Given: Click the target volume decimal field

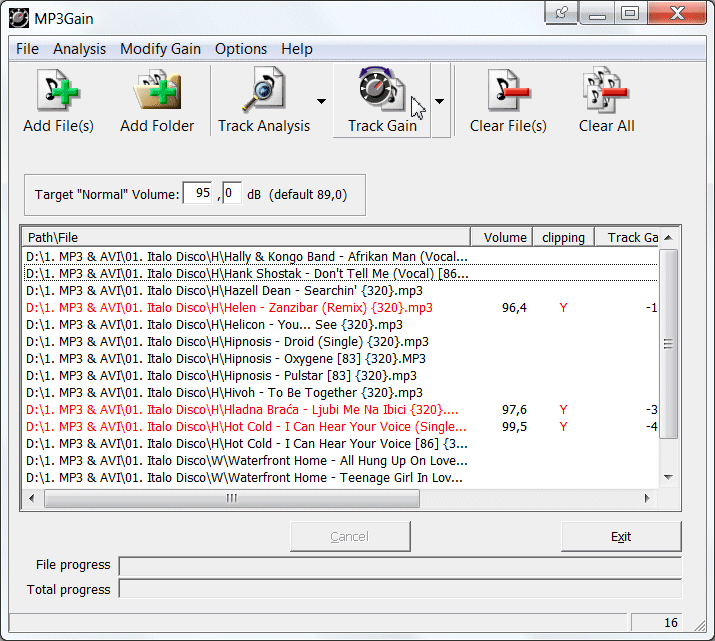Looking at the screenshot, I should [232, 193].
